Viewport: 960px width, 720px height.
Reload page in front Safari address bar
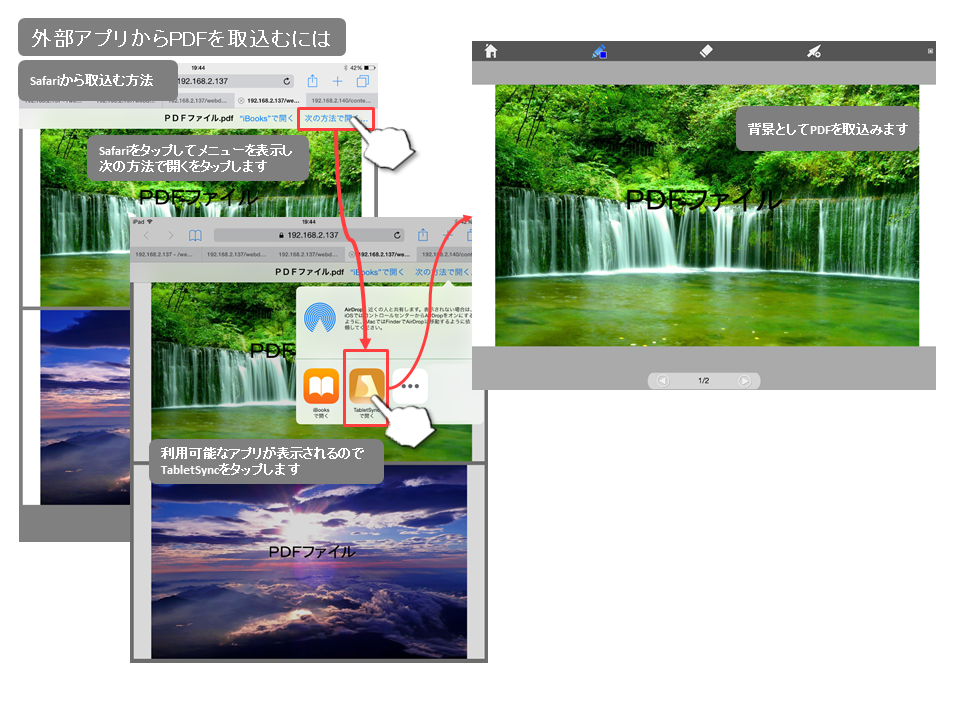[x=399, y=235]
